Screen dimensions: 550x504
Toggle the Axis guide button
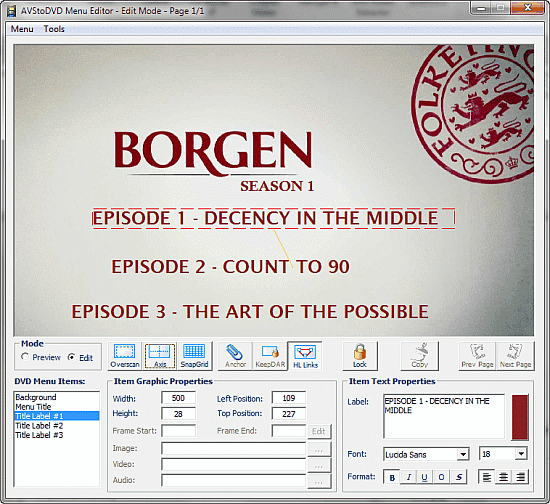pyautogui.click(x=160, y=356)
